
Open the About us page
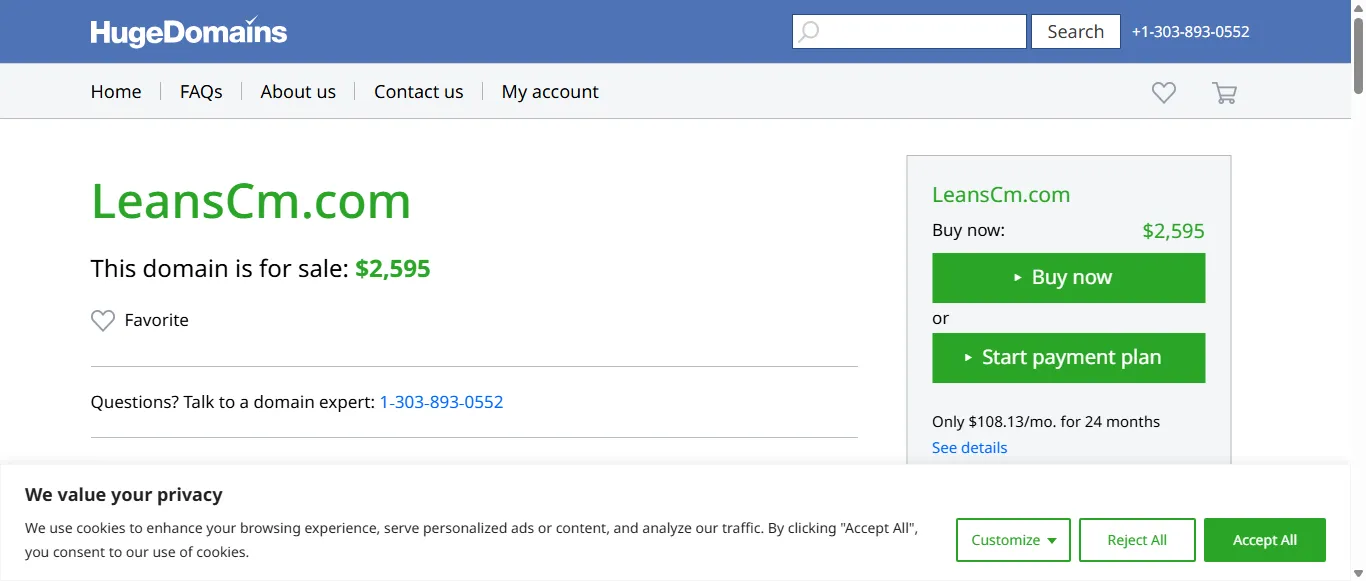click(x=298, y=92)
